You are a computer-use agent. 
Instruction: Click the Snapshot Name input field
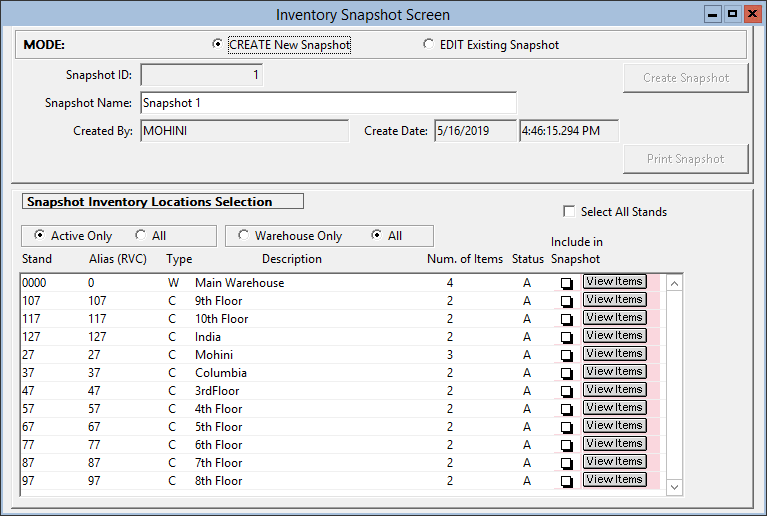point(328,103)
